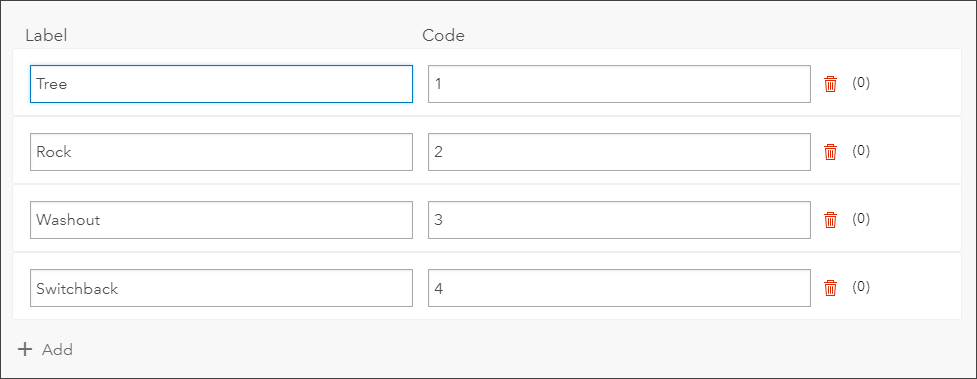The height and width of the screenshot is (379, 977).
Task: Click the plus icon next to Add
Action: click(24, 349)
